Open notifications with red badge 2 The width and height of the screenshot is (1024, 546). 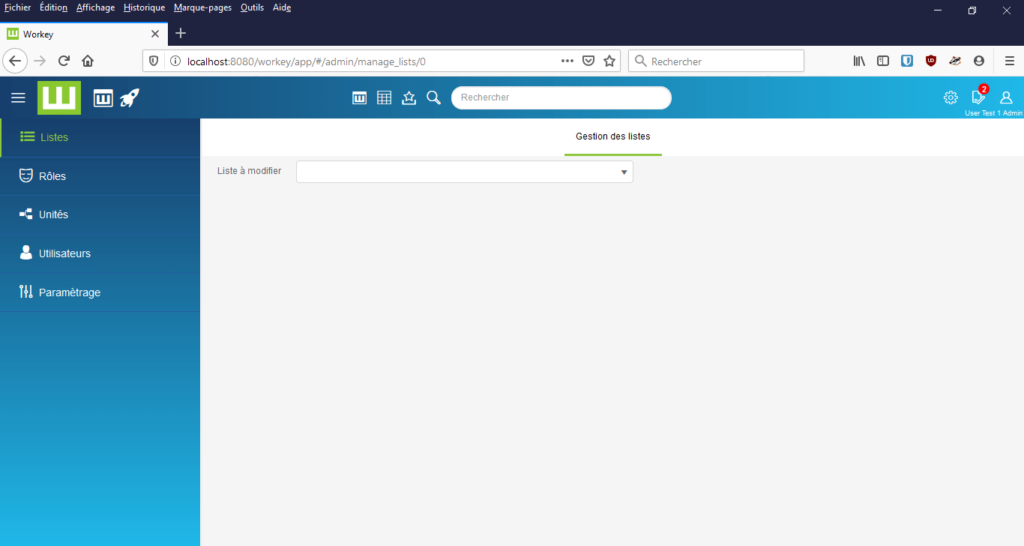coord(978,97)
